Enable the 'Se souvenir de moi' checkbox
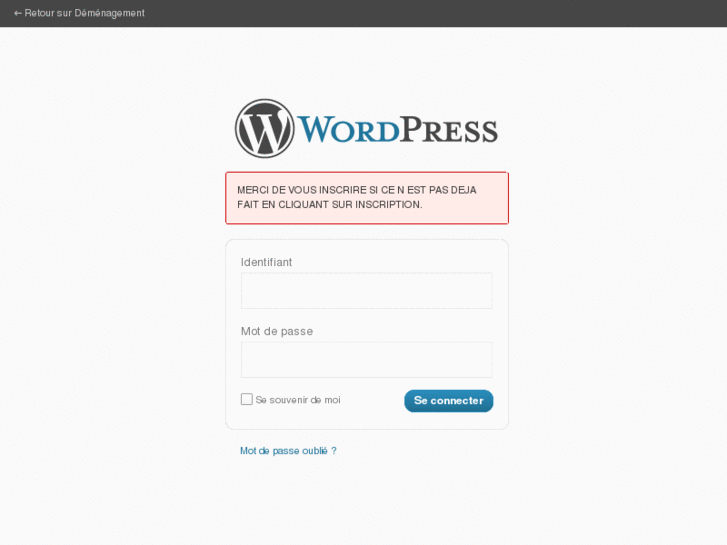Image resolution: width=727 pixels, height=545 pixels. click(247, 399)
